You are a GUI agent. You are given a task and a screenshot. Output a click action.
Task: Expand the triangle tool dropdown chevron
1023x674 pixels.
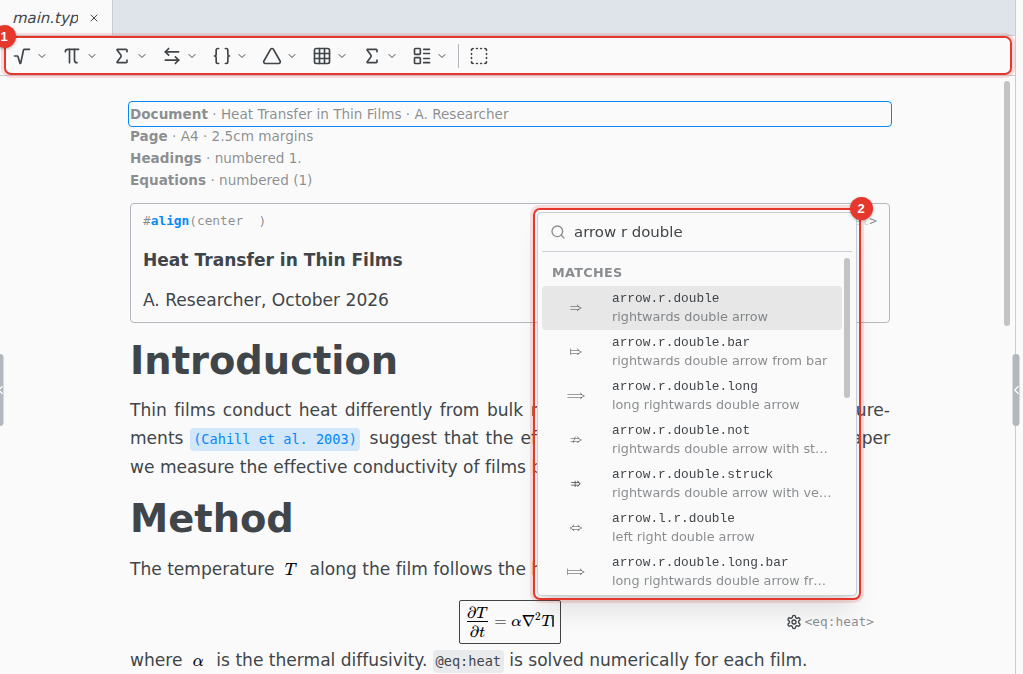pyautogui.click(x=292, y=56)
